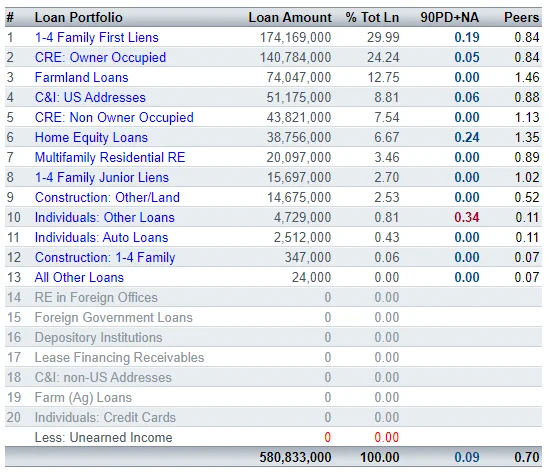Viewport: 549px width, 473px height.
Task: Click the 0.19 90PD+NA value
Action: (467, 37)
